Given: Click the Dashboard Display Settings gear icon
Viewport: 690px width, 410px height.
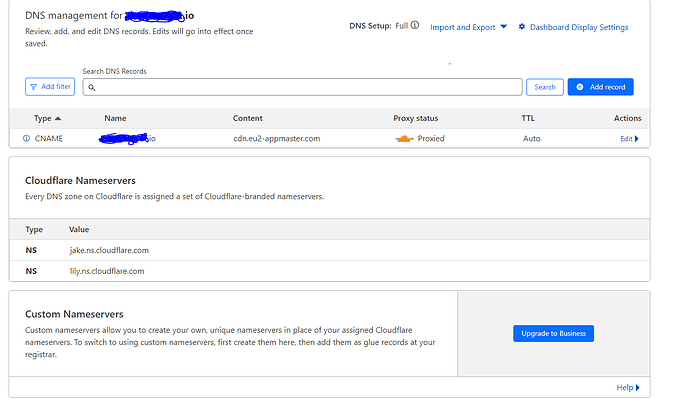Looking at the screenshot, I should pyautogui.click(x=521, y=27).
